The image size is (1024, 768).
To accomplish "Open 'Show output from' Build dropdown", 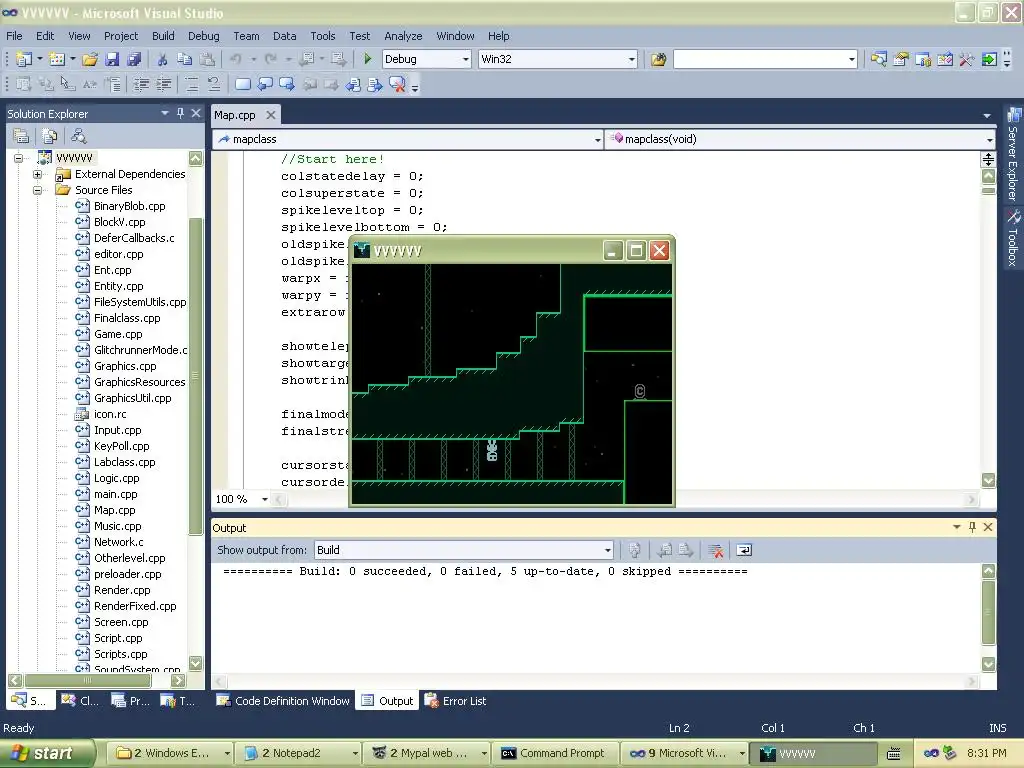I will (x=607, y=551).
